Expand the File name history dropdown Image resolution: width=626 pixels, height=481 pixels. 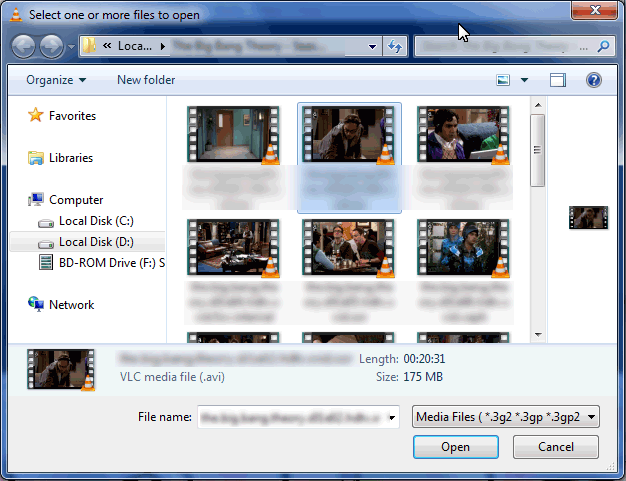[x=392, y=417]
